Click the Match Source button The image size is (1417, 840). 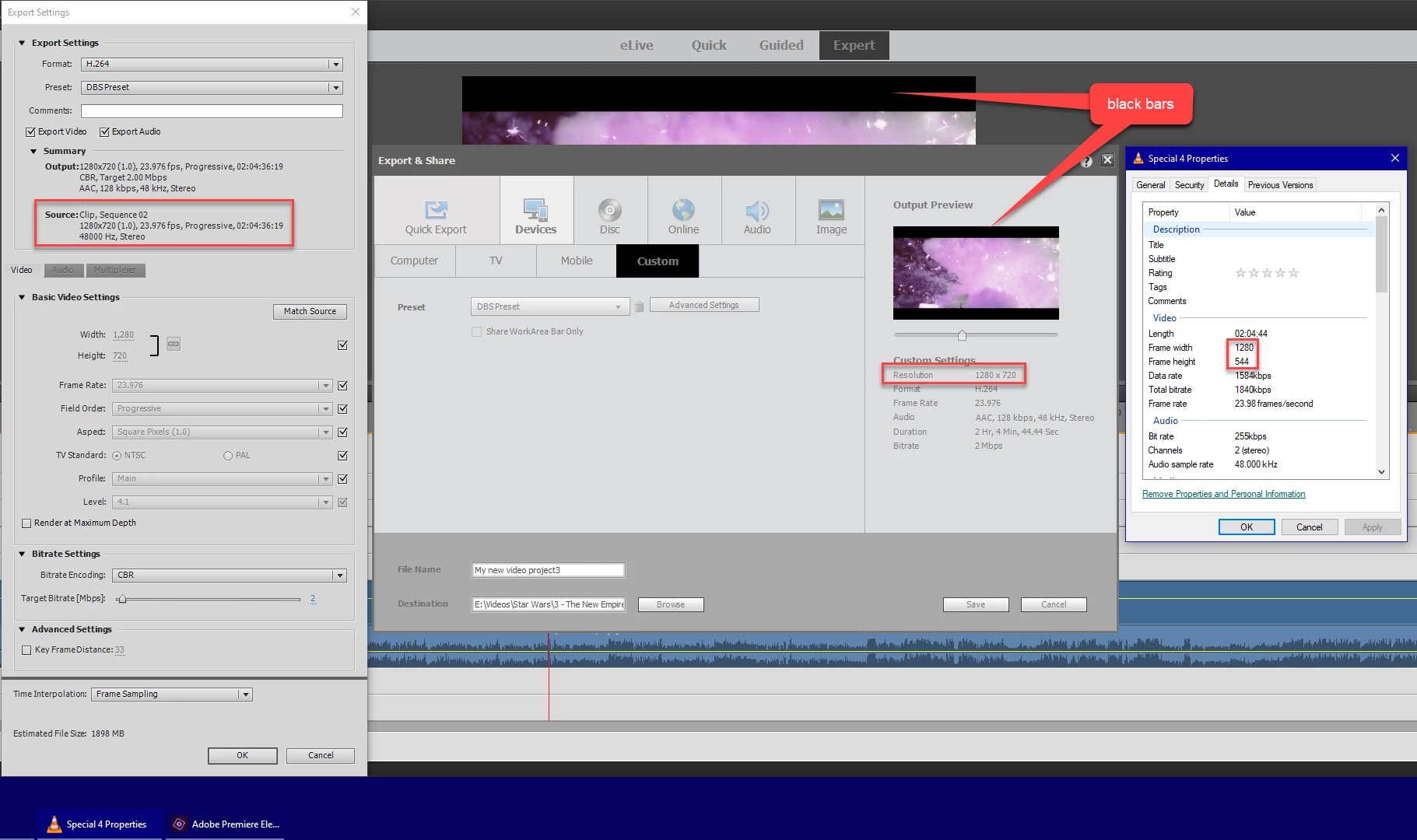coord(310,312)
